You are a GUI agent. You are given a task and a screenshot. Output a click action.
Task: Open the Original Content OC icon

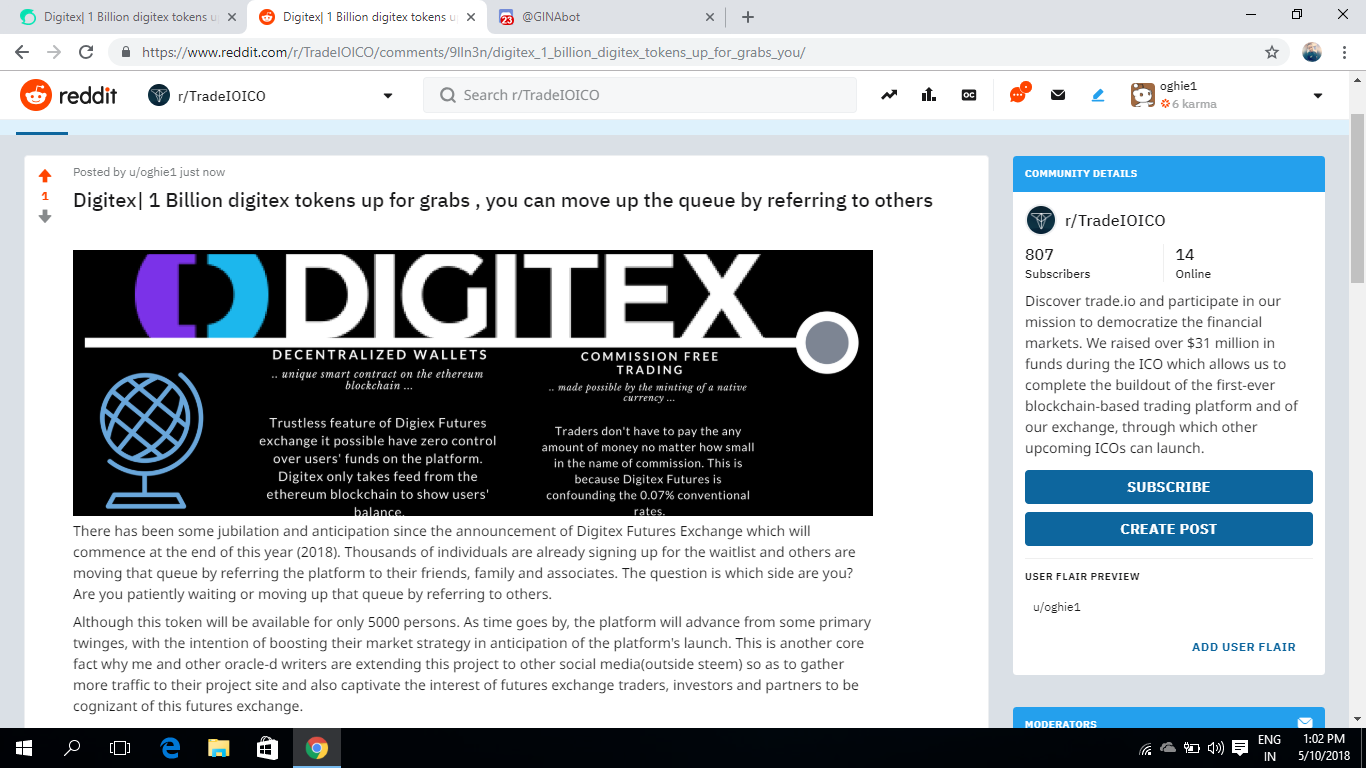tap(968, 95)
